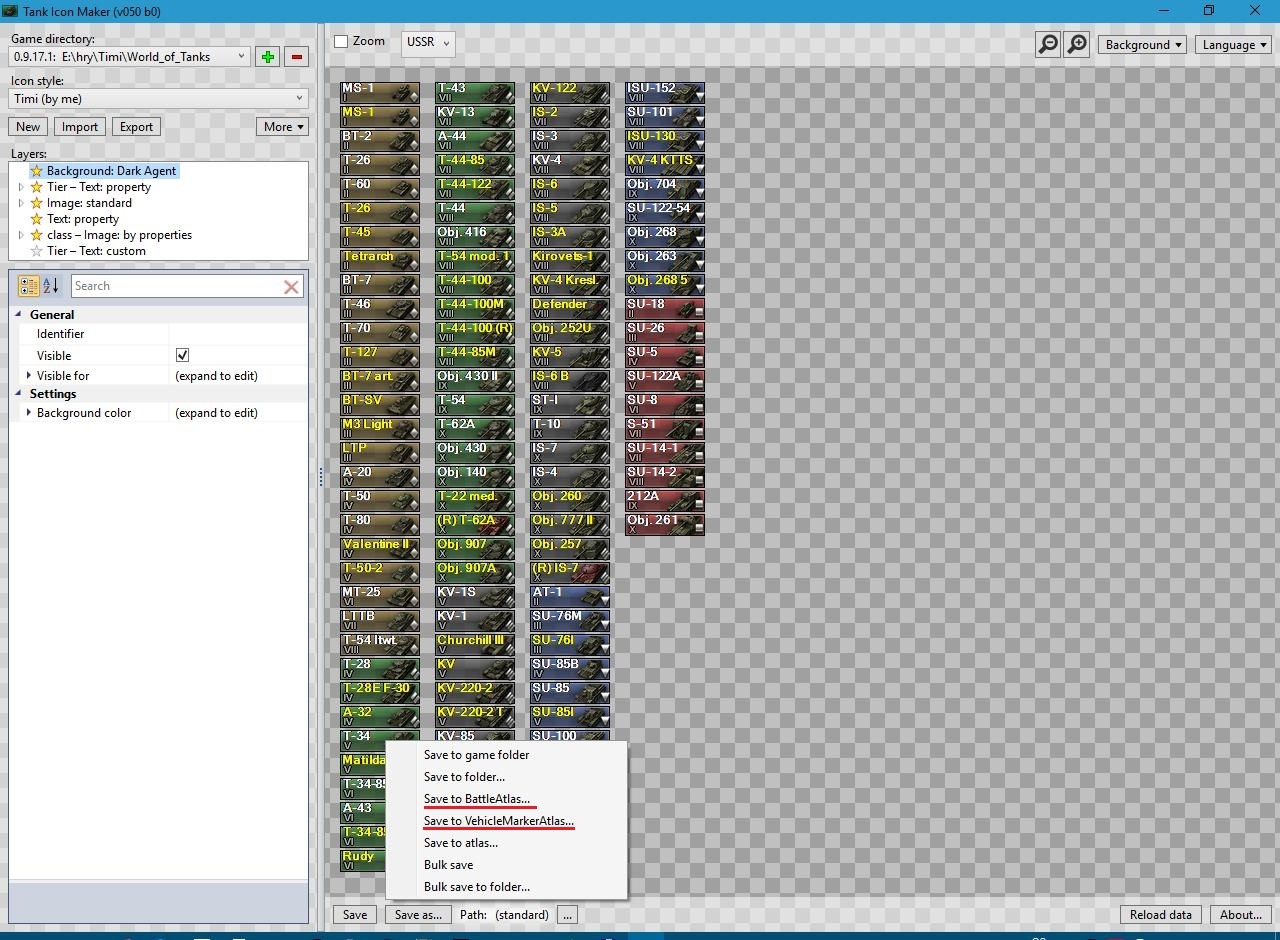Click the zoom out magnifier icon
The height and width of the screenshot is (940, 1280).
(1047, 44)
